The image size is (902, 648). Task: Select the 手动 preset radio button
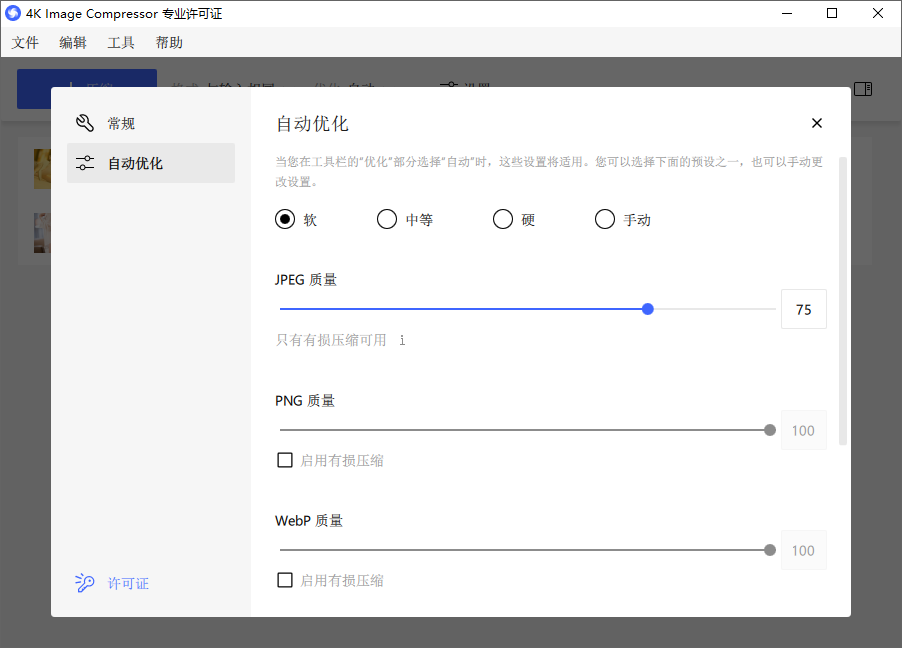click(x=605, y=219)
